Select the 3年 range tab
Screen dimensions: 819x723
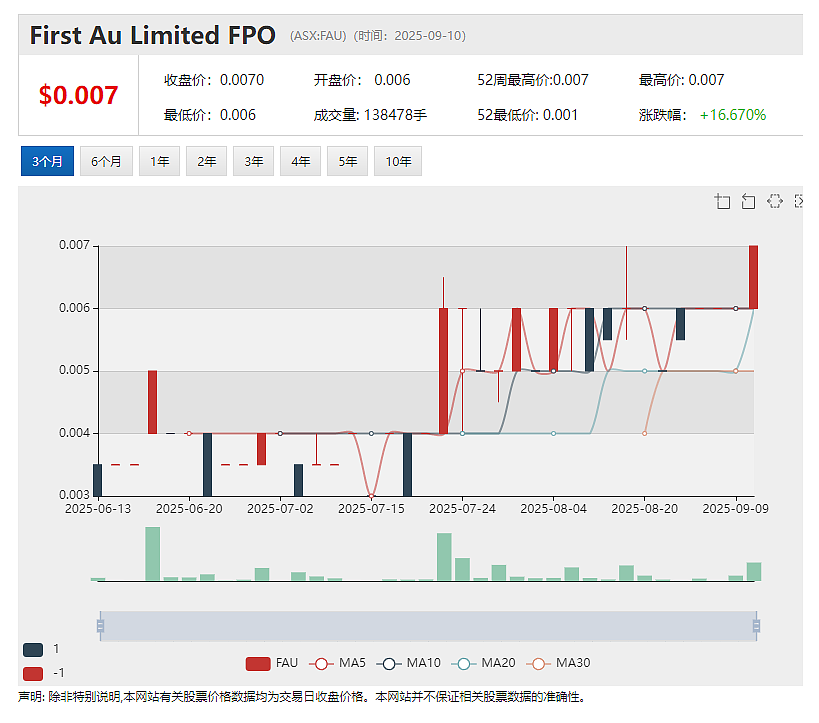(x=253, y=161)
